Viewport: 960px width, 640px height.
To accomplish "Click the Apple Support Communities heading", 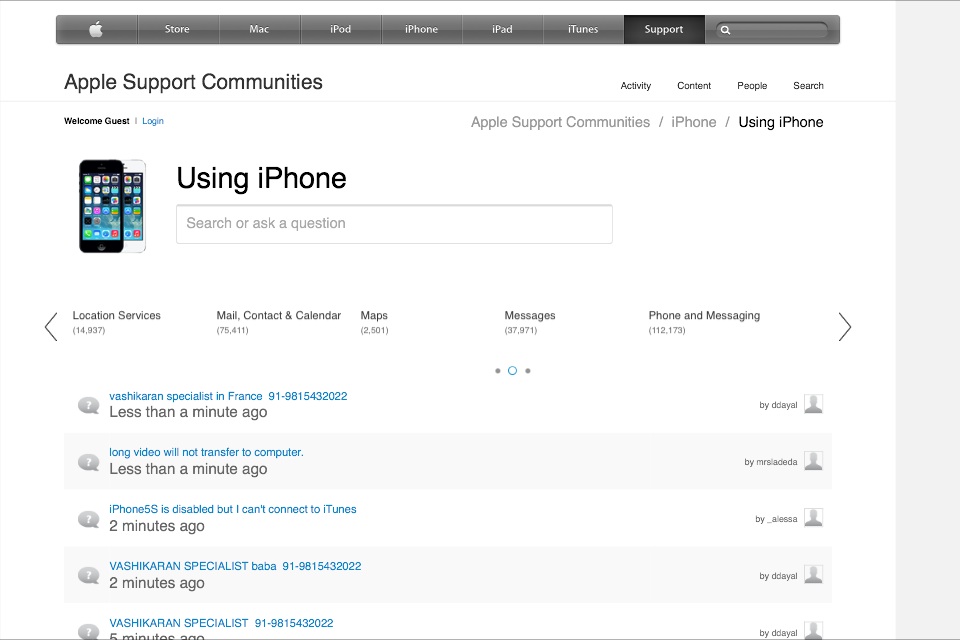I will click(x=193, y=82).
